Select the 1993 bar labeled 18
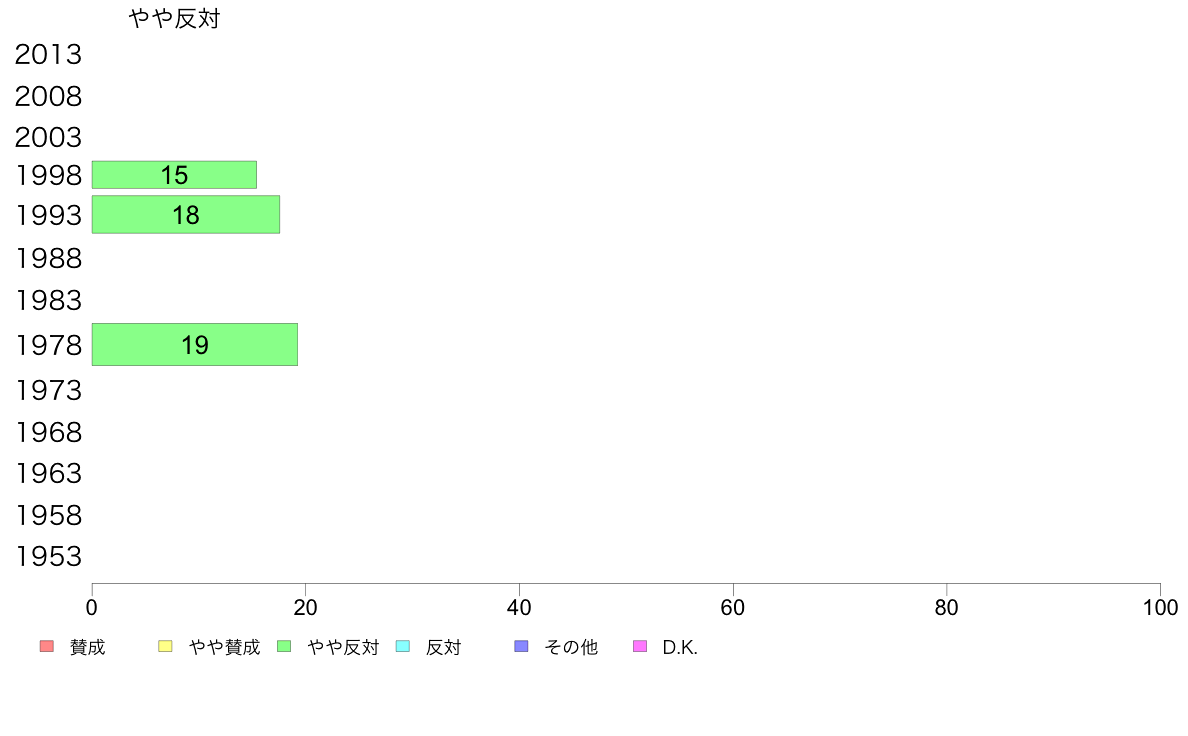Screen dimensions: 1188x736 (186, 215)
